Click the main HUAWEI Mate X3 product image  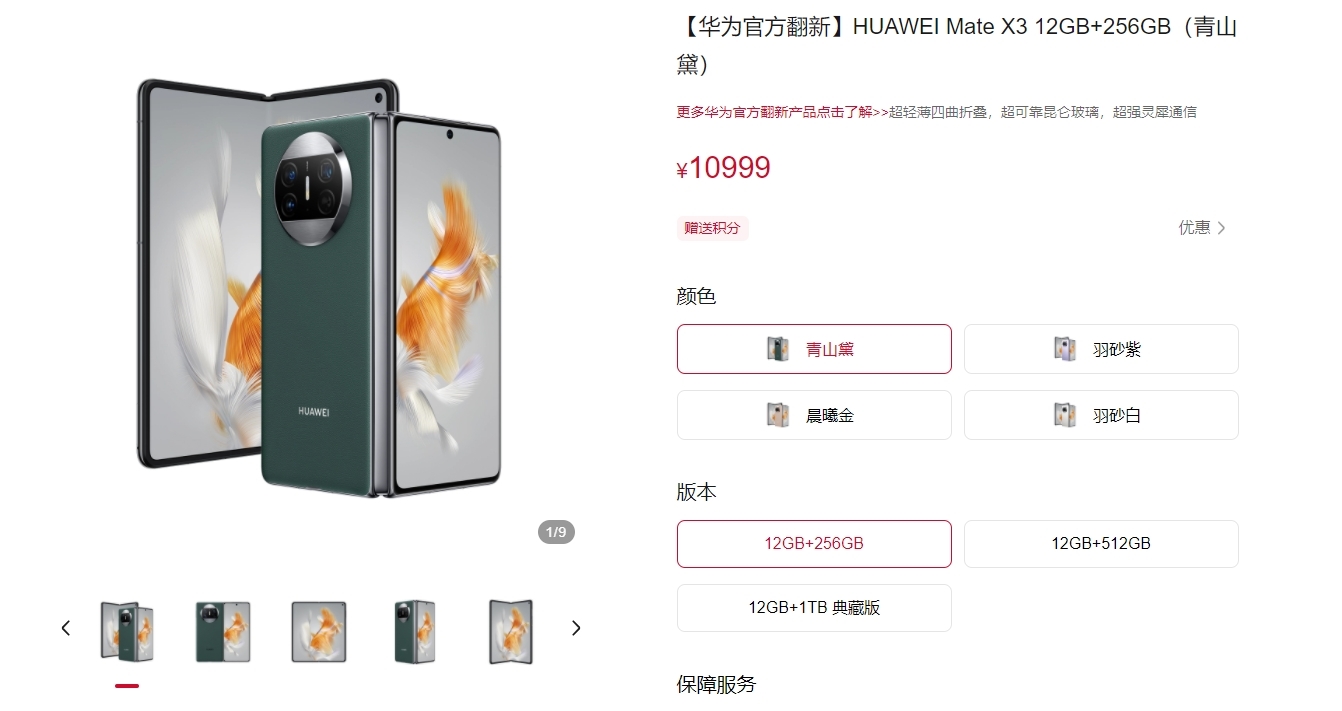coord(319,288)
